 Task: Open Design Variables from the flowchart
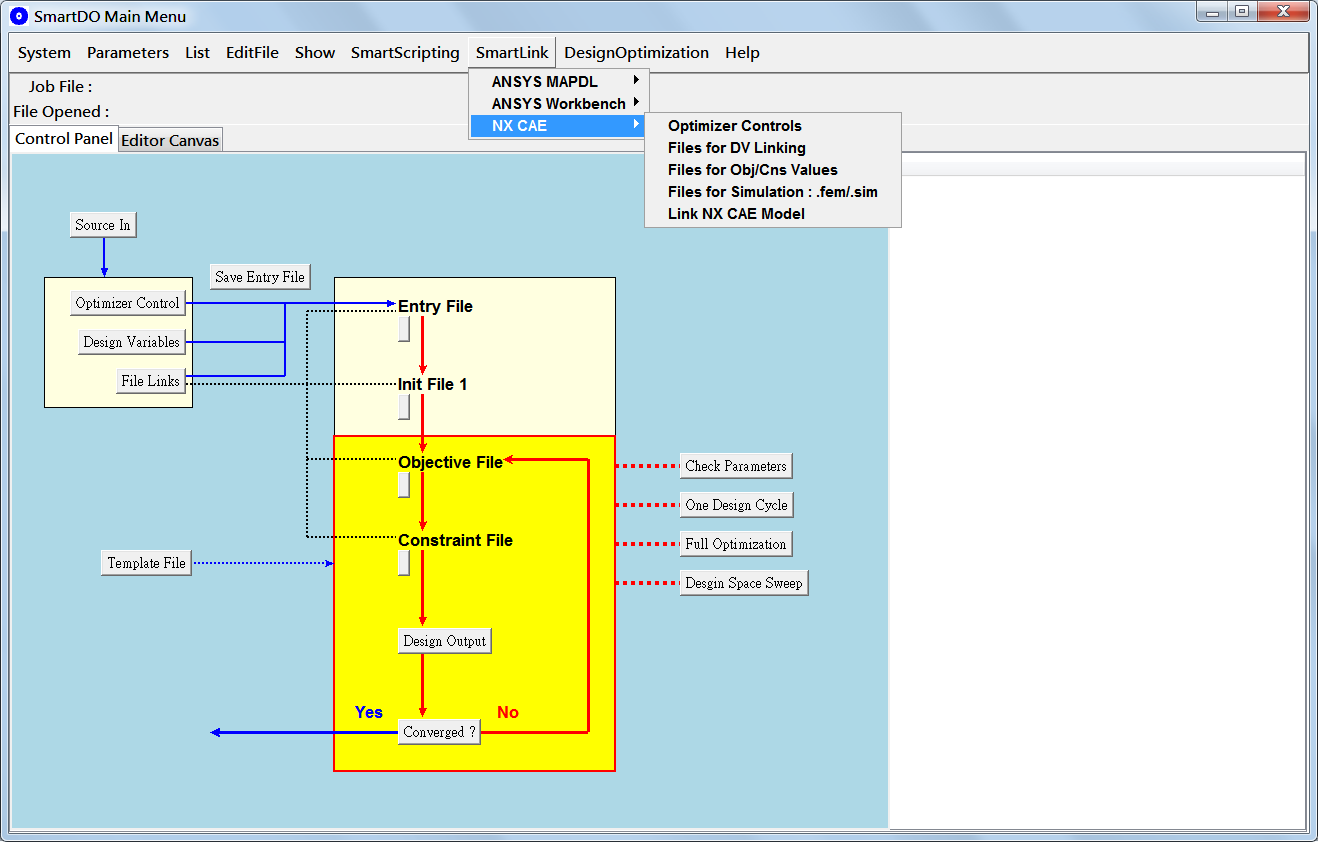(x=131, y=342)
